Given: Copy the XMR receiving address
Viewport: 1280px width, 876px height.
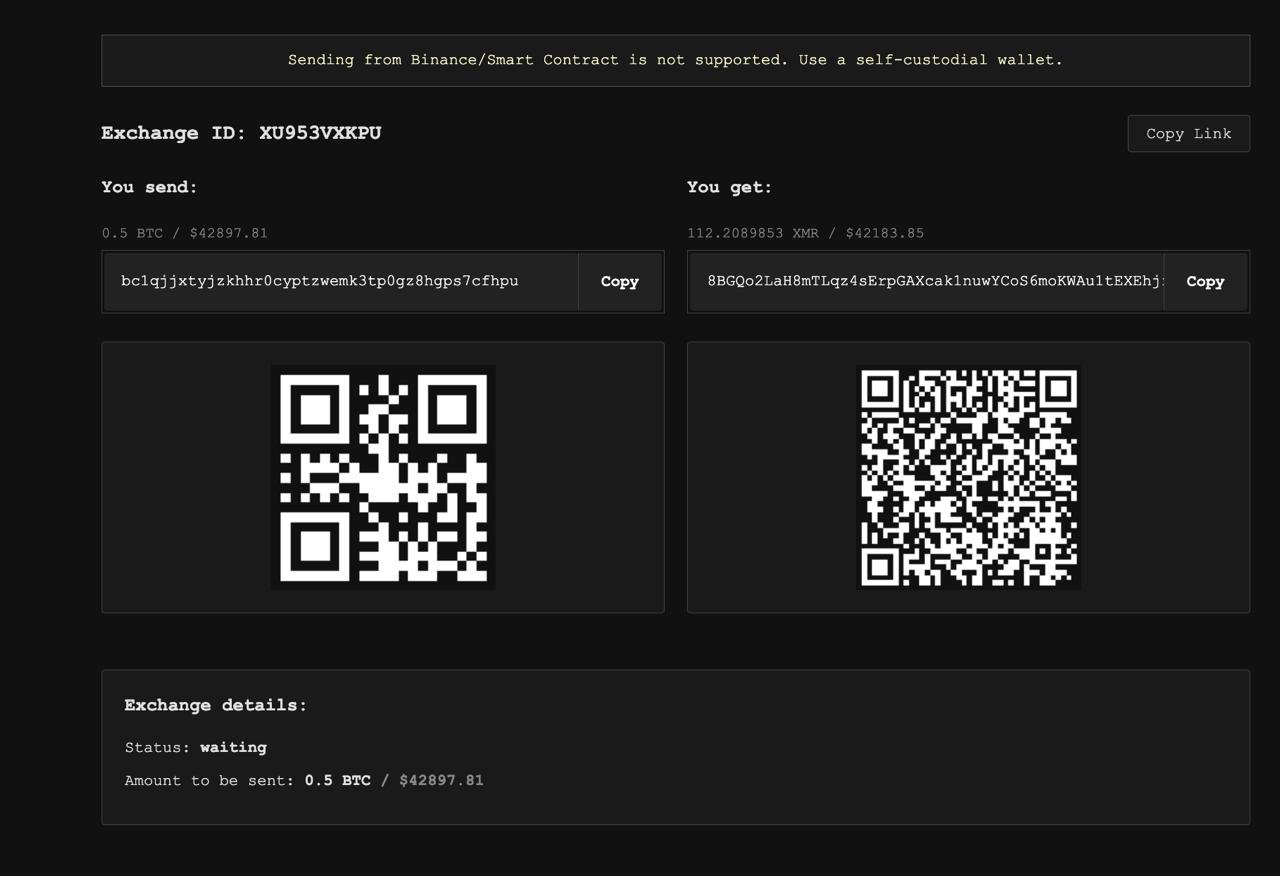Looking at the screenshot, I should [x=1204, y=282].
